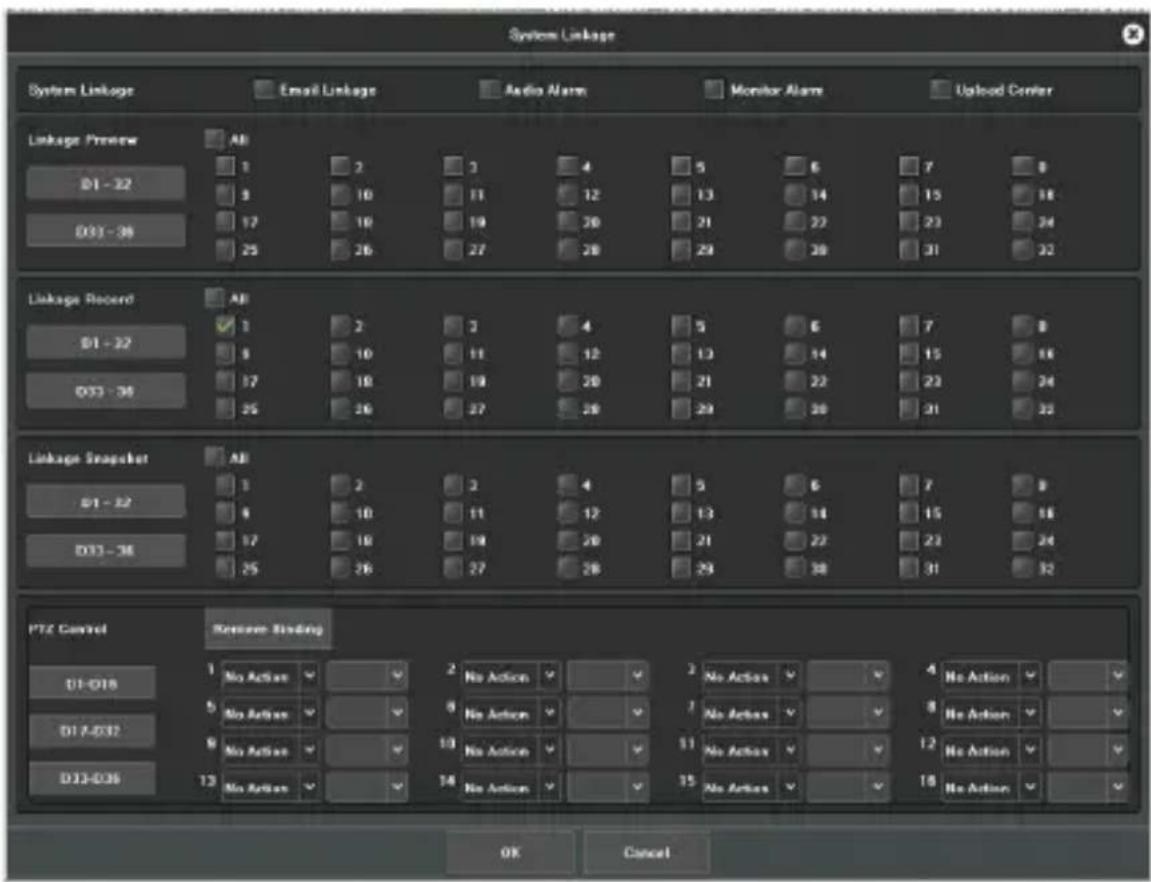Check channel 32 in Linkage Snapshot
Image resolution: width=1151 pixels, height=882 pixels.
[1023, 568]
